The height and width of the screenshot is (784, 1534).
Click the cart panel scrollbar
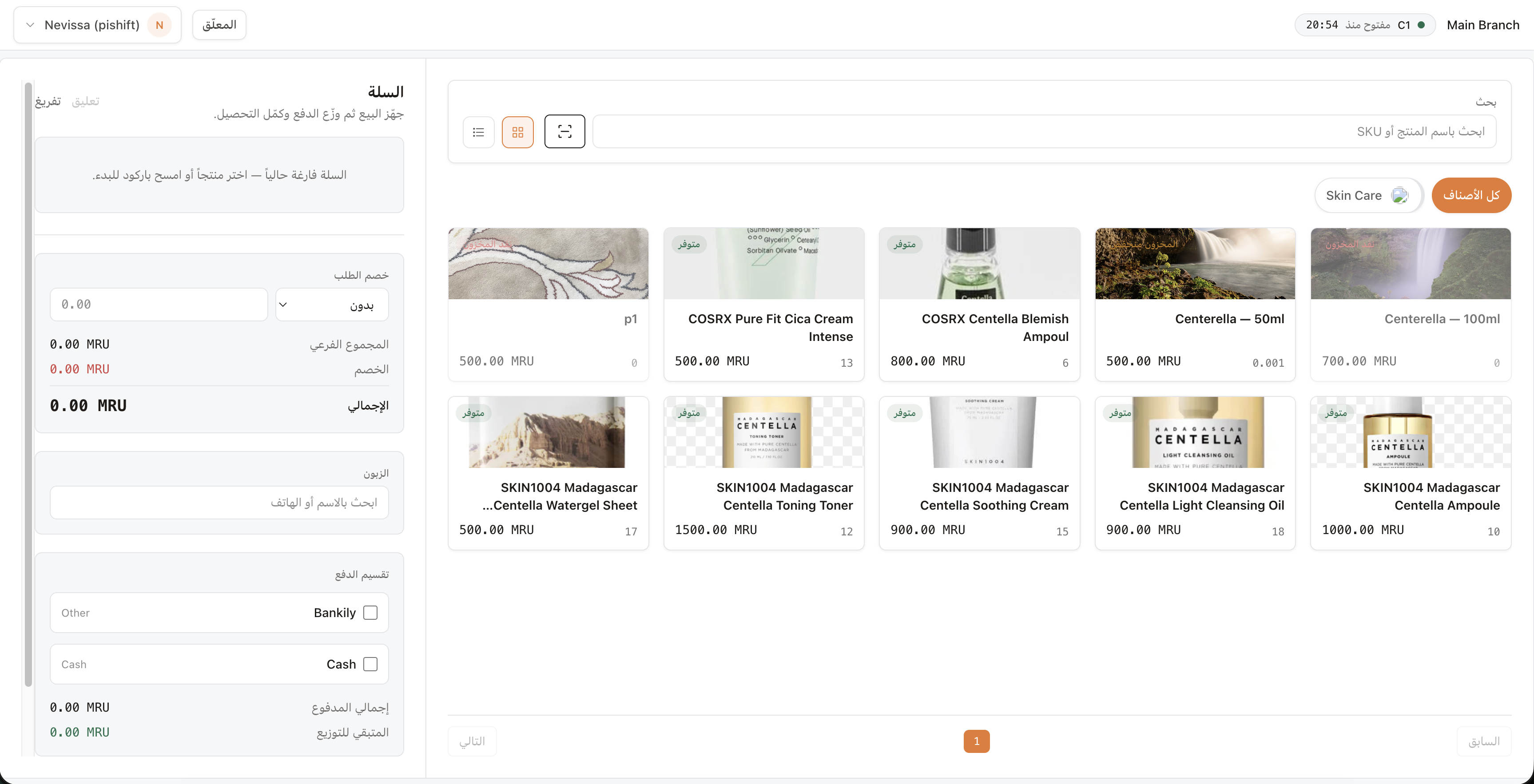[x=28, y=384]
